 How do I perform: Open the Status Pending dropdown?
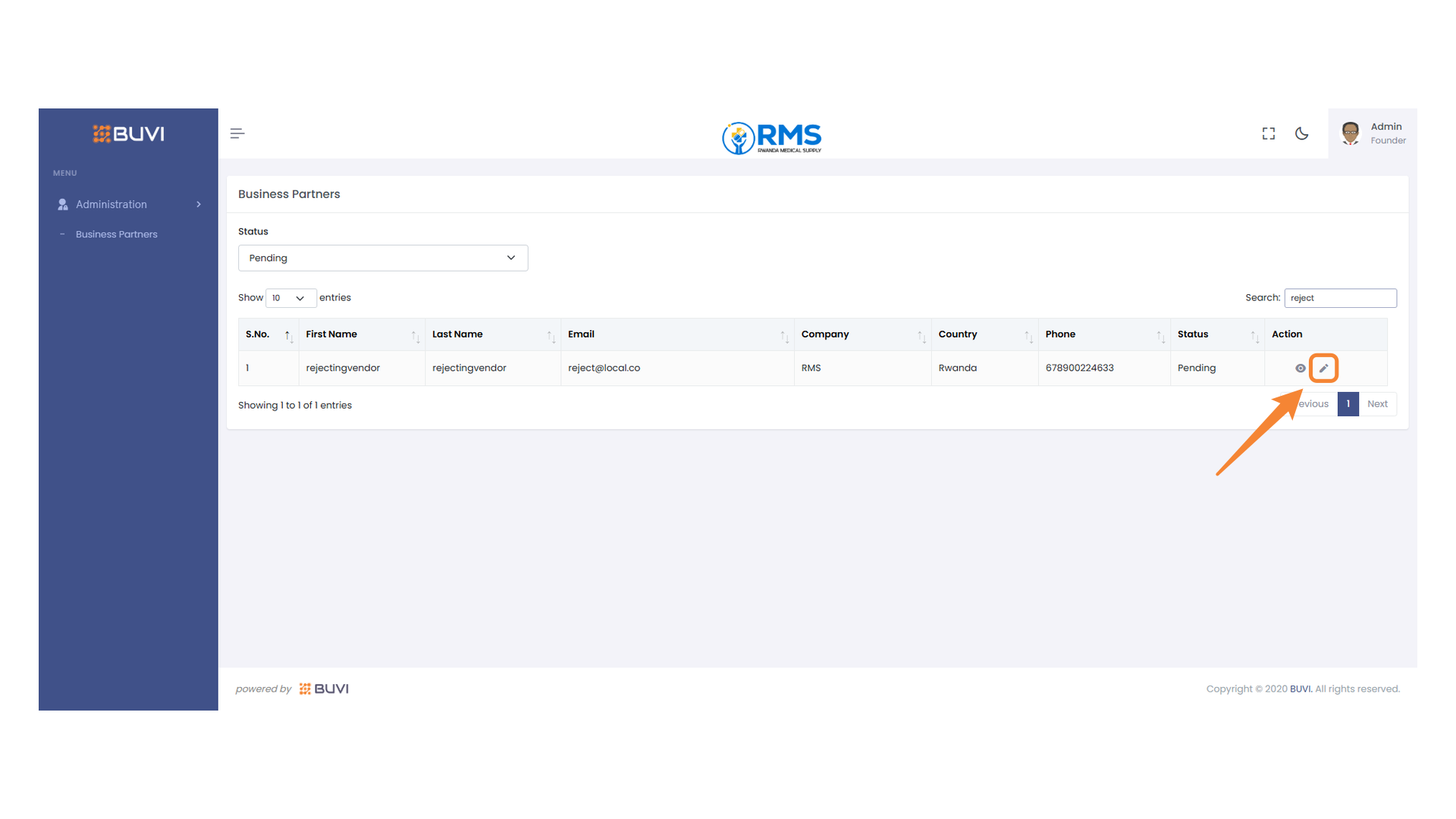(x=383, y=258)
